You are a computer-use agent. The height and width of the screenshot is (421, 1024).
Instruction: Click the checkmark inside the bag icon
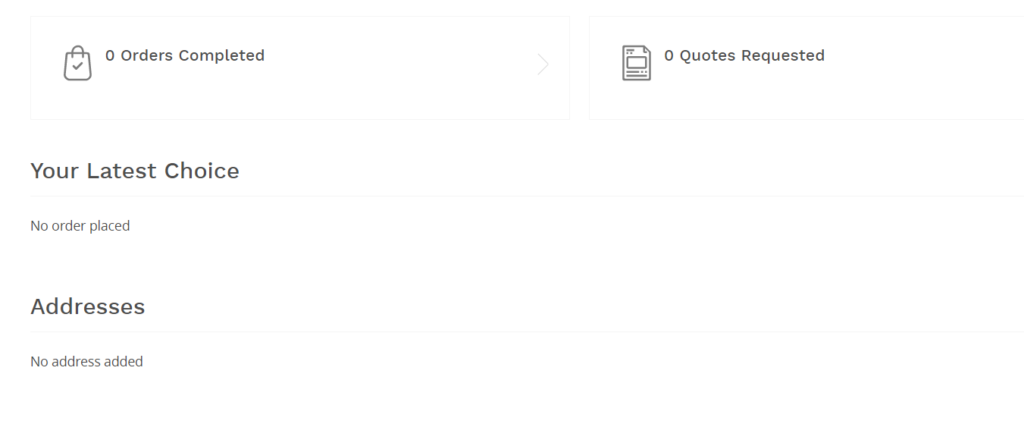coord(77,67)
